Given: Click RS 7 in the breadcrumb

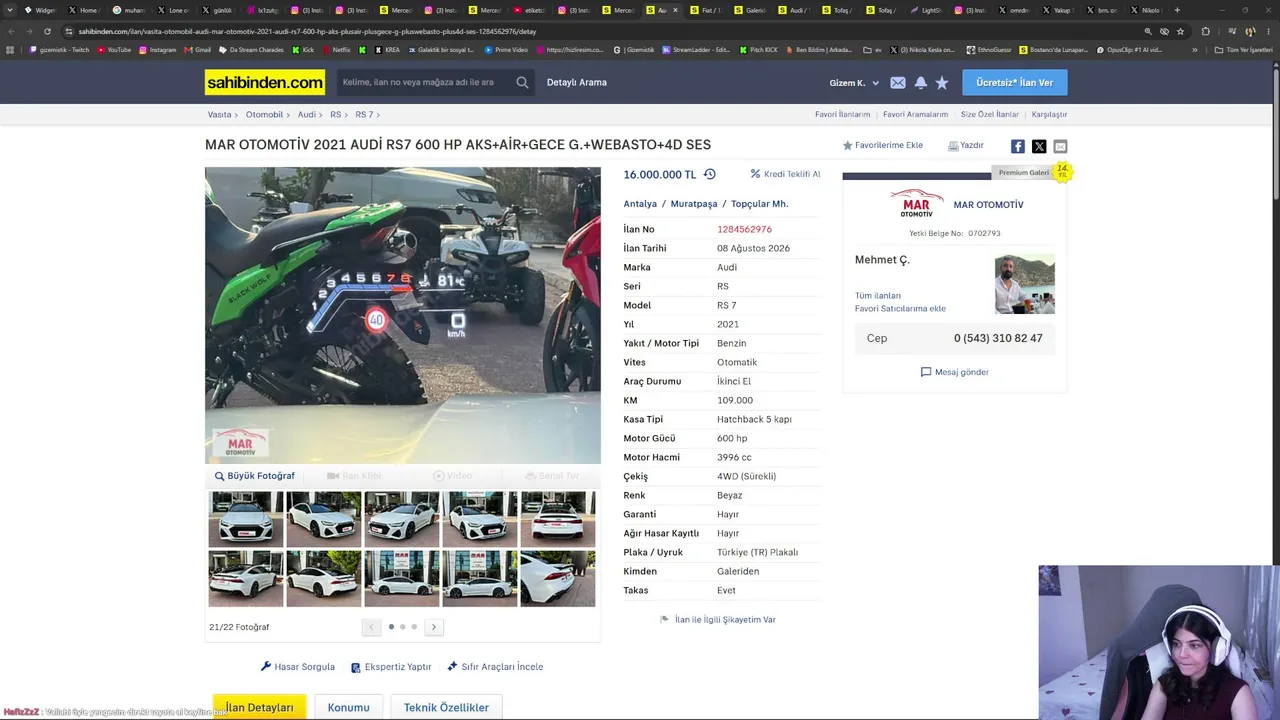Looking at the screenshot, I should click(364, 115).
